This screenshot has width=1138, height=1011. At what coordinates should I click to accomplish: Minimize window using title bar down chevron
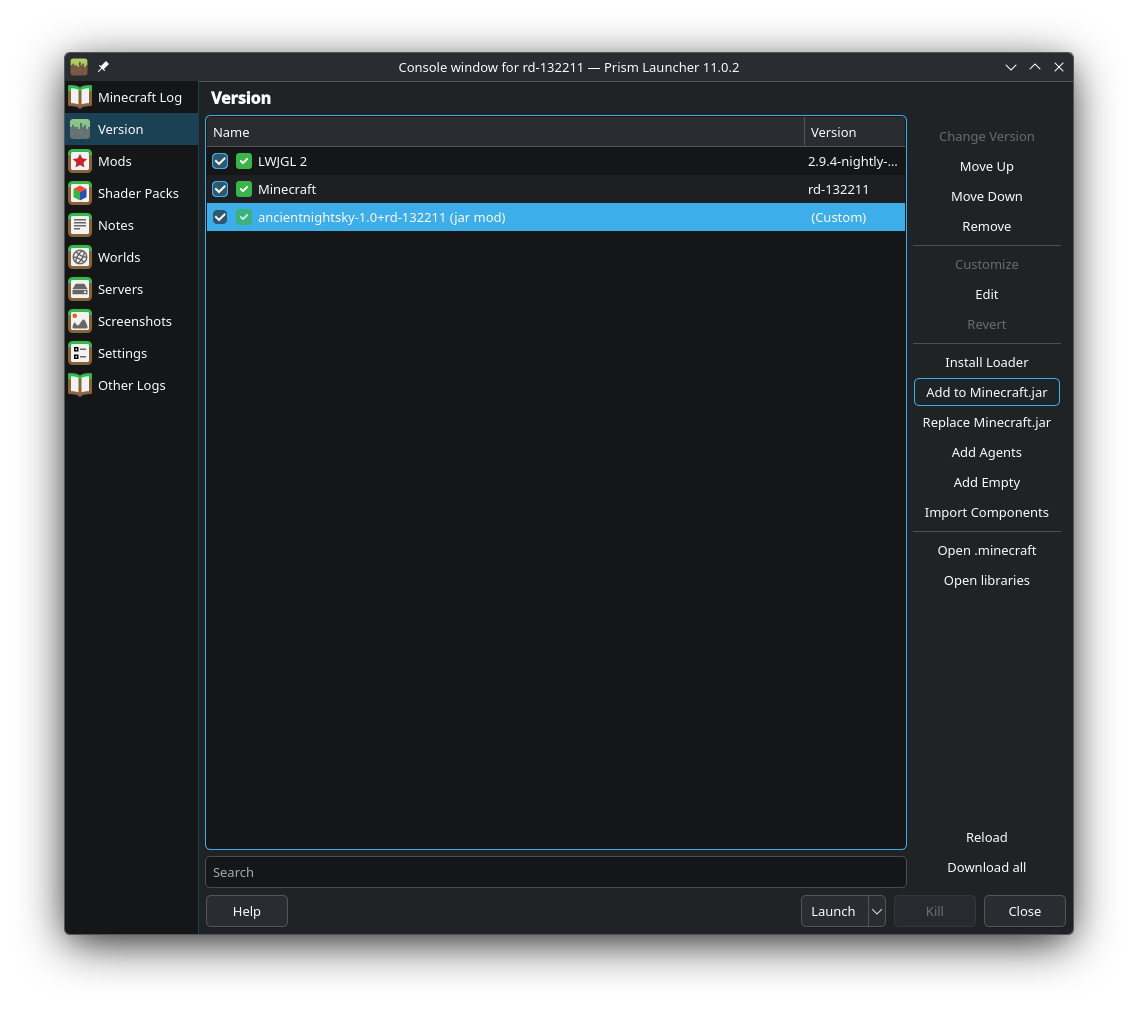pos(1010,67)
